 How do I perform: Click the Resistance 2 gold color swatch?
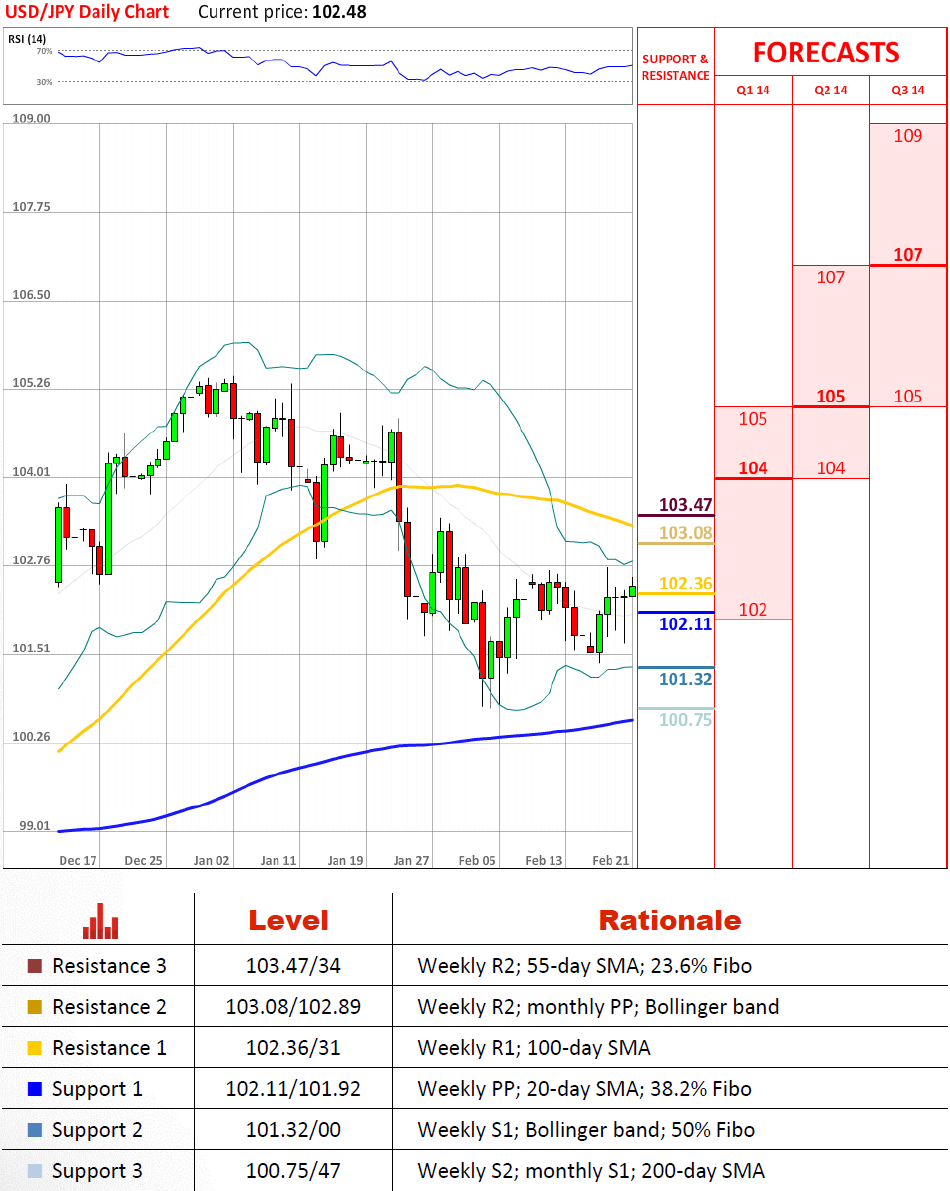tap(35, 1007)
